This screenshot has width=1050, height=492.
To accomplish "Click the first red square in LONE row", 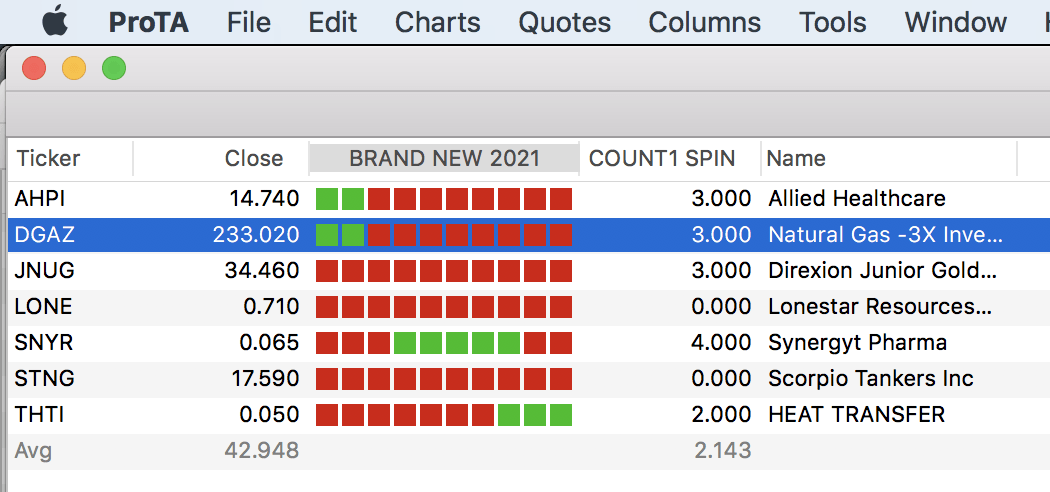I will pyautogui.click(x=327, y=307).
